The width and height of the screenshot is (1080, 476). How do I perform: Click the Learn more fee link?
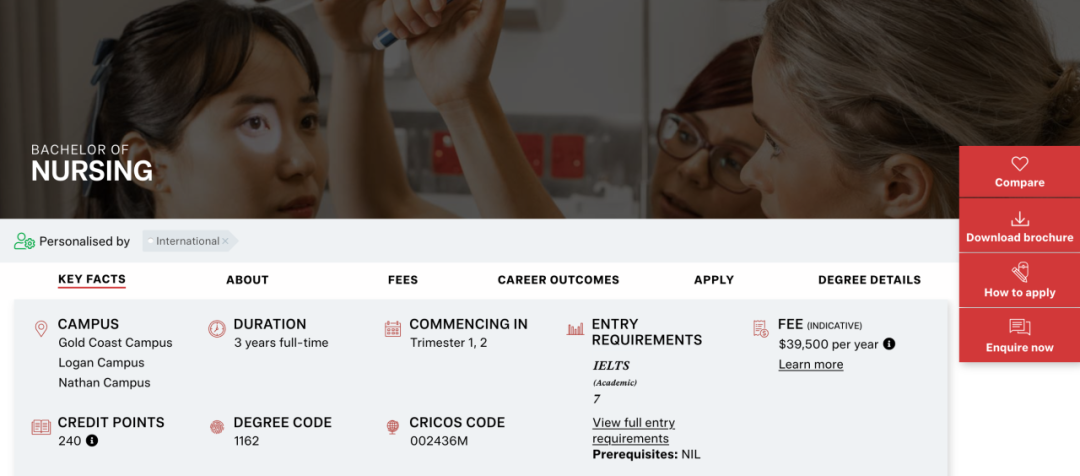(x=811, y=365)
